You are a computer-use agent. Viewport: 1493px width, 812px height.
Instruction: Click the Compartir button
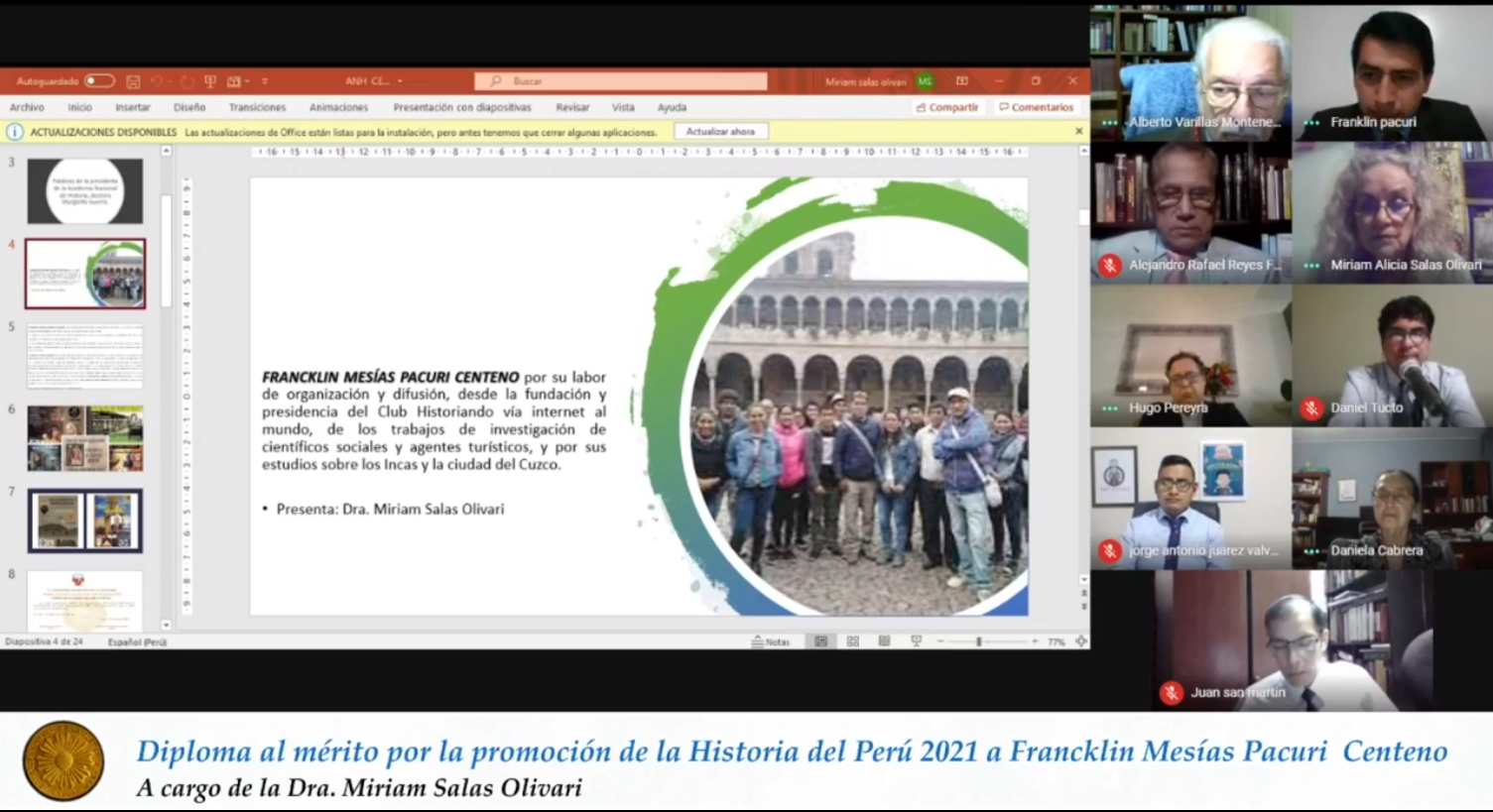coord(947,107)
